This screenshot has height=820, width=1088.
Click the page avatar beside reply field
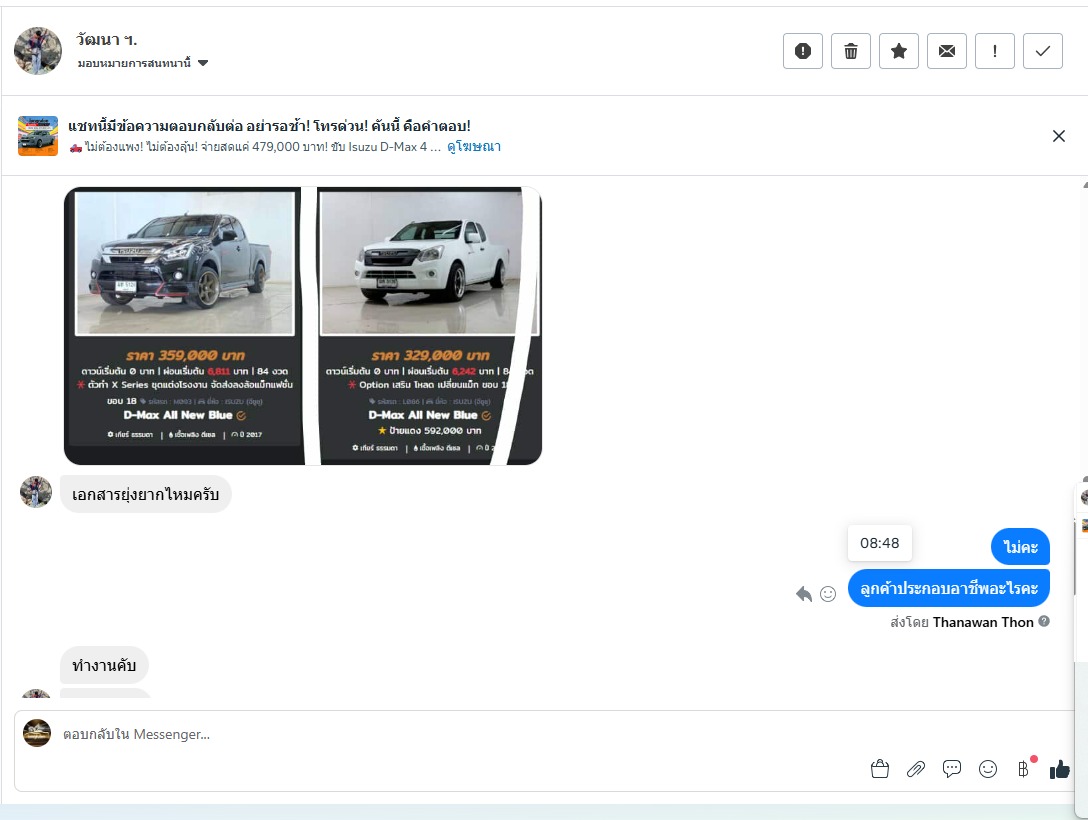(x=37, y=733)
